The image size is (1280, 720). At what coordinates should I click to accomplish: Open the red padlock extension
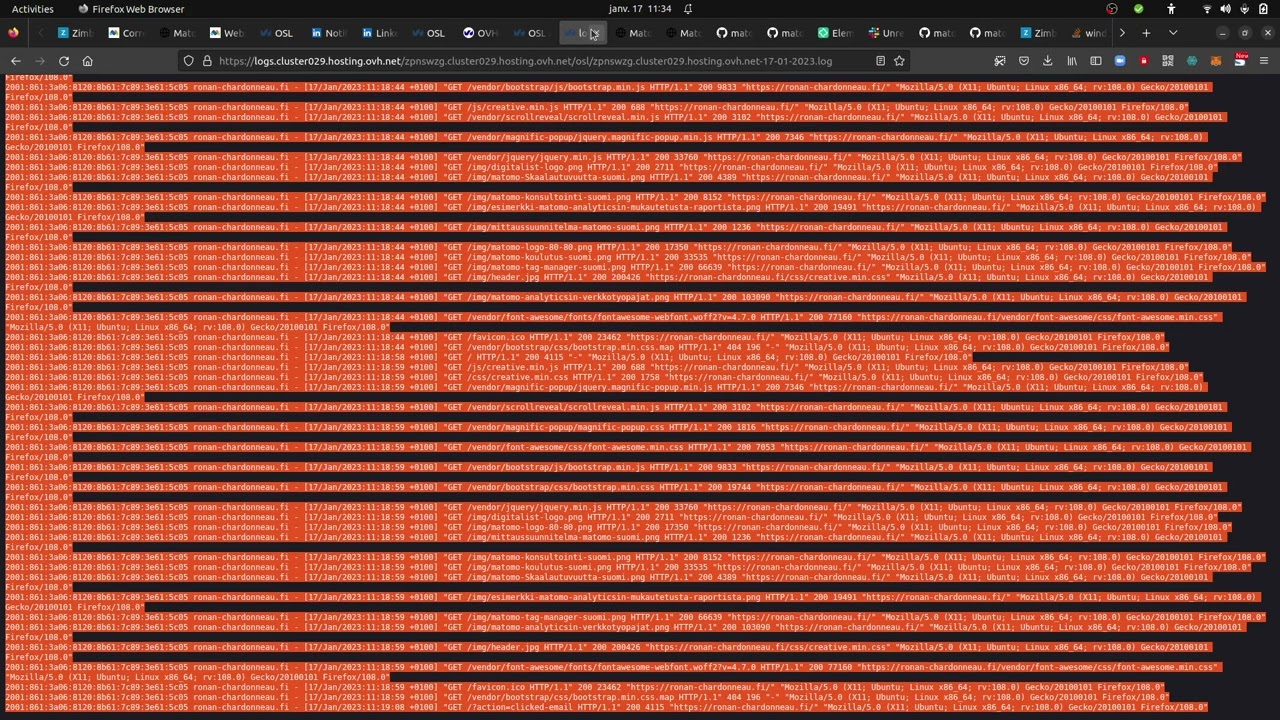pyautogui.click(x=1144, y=61)
